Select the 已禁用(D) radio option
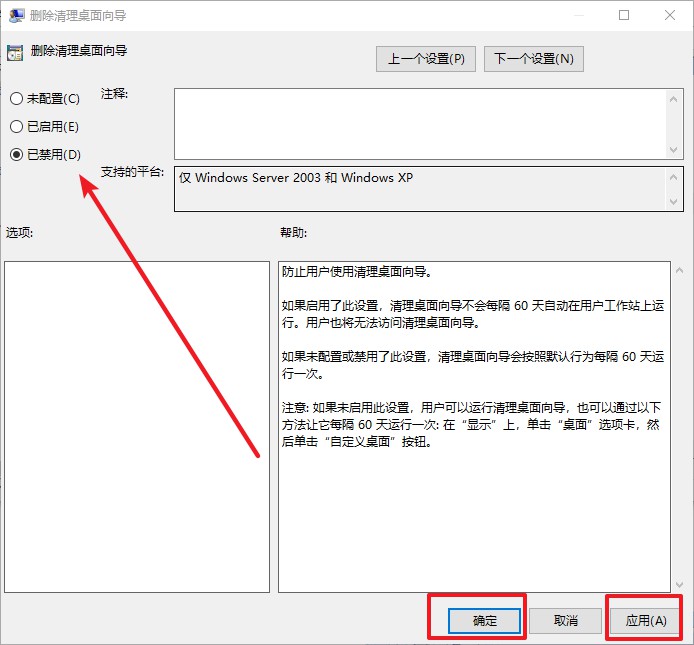The height and width of the screenshot is (645, 694). tap(45, 154)
